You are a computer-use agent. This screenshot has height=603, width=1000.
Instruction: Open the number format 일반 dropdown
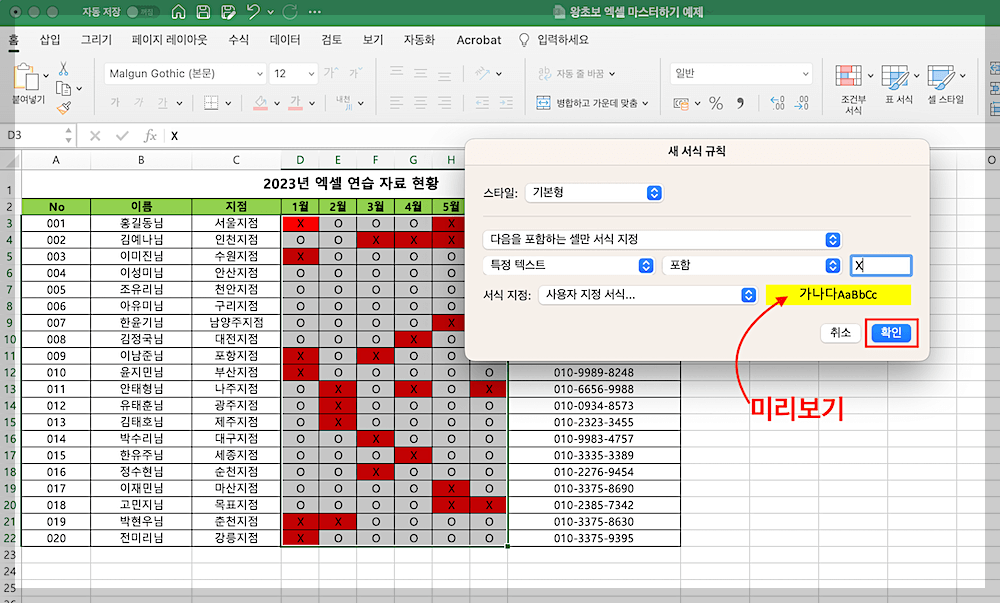click(x=740, y=73)
